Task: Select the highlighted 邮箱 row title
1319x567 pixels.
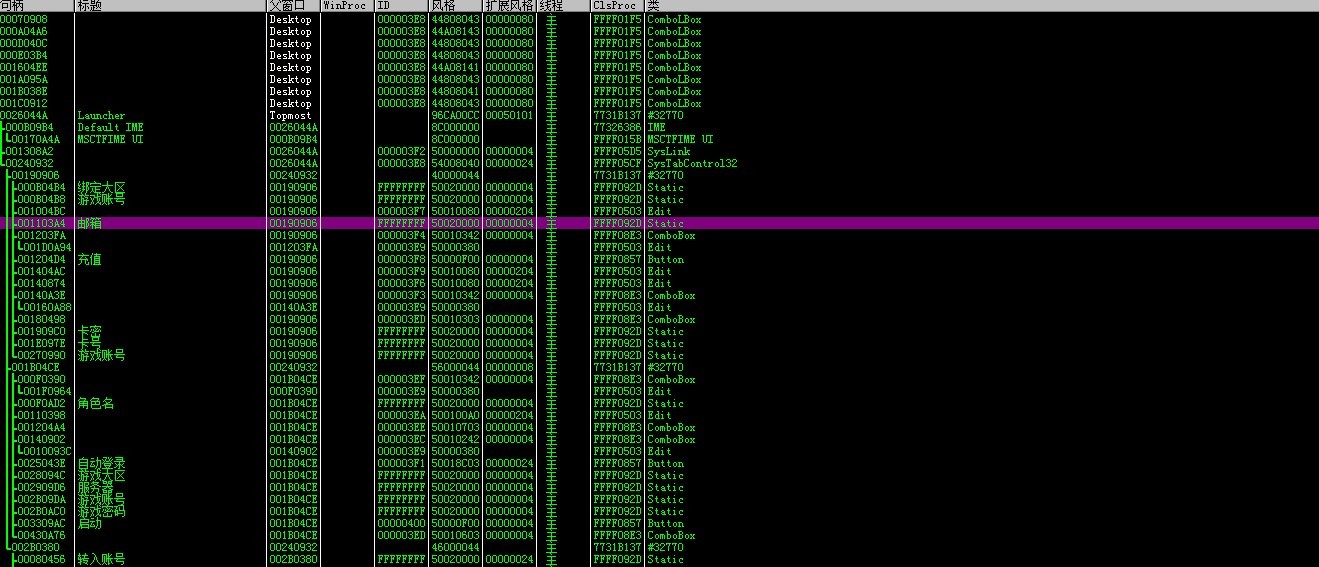Action: [x=89, y=224]
